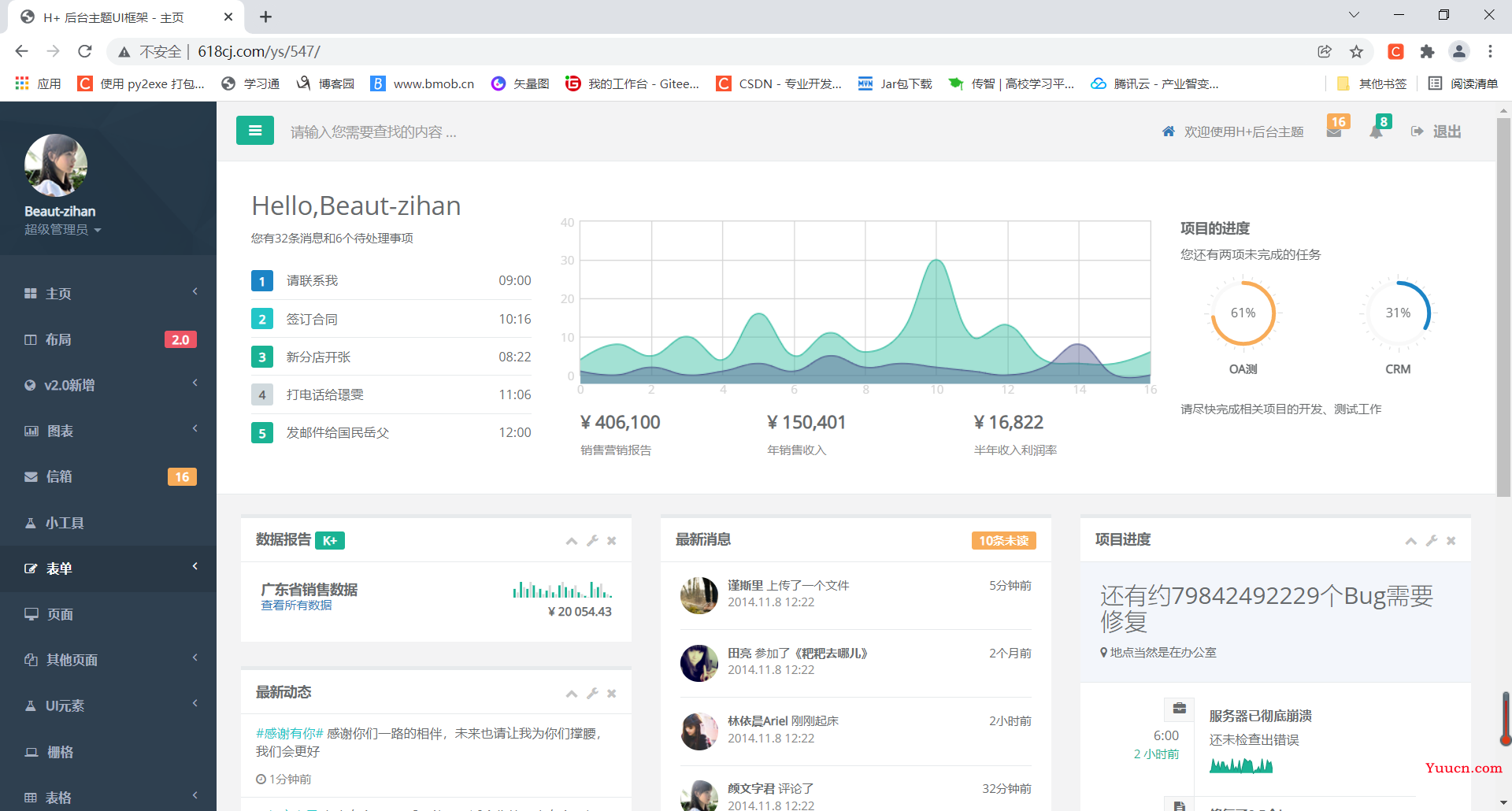The height and width of the screenshot is (811, 1512).
Task: Close the 项目进度 panel
Action: (x=1451, y=541)
